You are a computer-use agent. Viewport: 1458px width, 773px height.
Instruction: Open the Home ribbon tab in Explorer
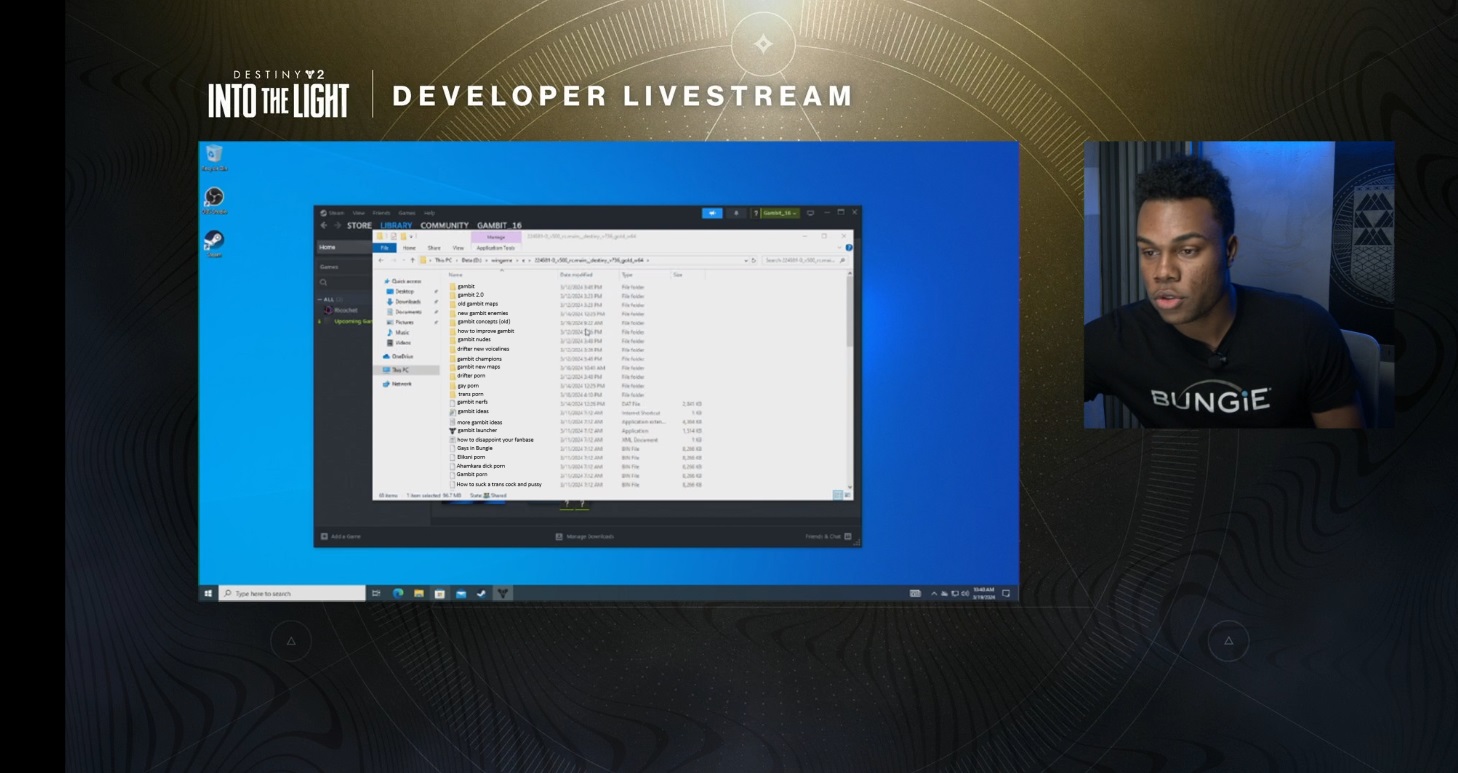point(409,248)
